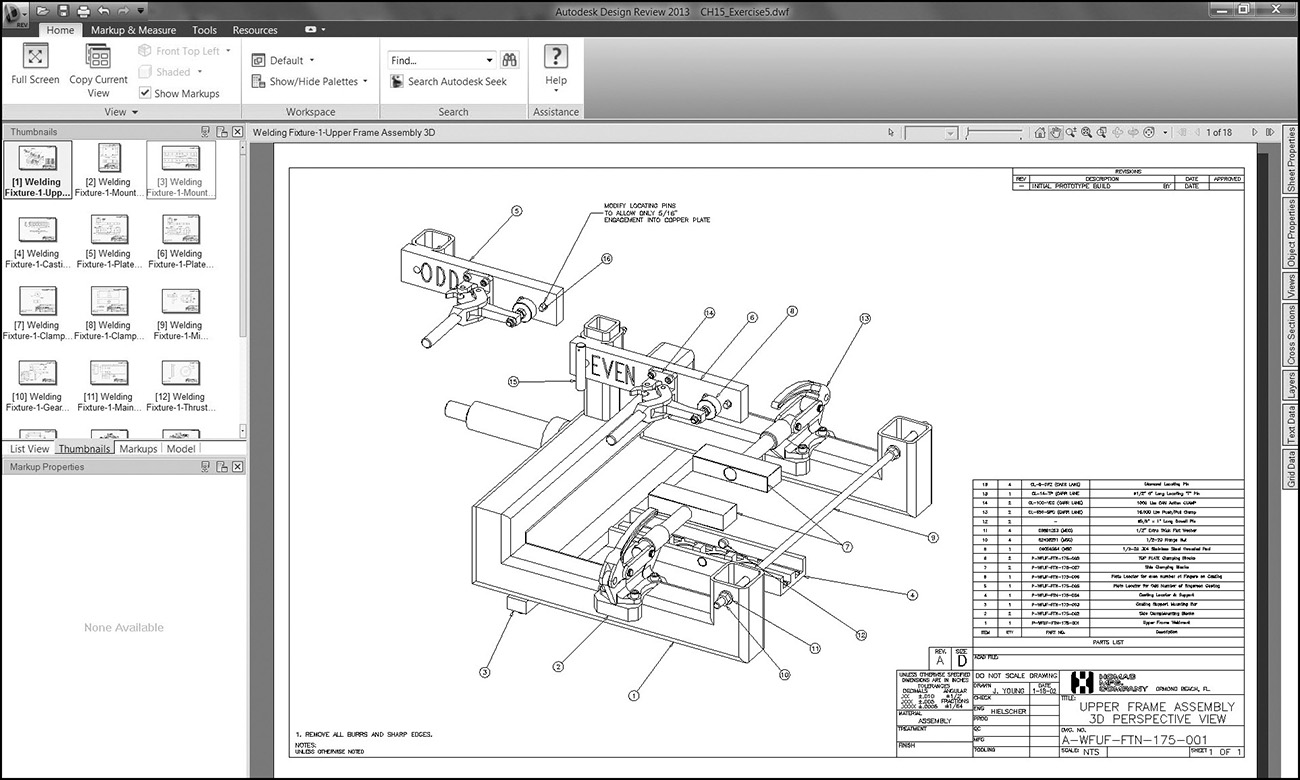Select the Zoom tool
This screenshot has height=780, width=1300.
1071,132
